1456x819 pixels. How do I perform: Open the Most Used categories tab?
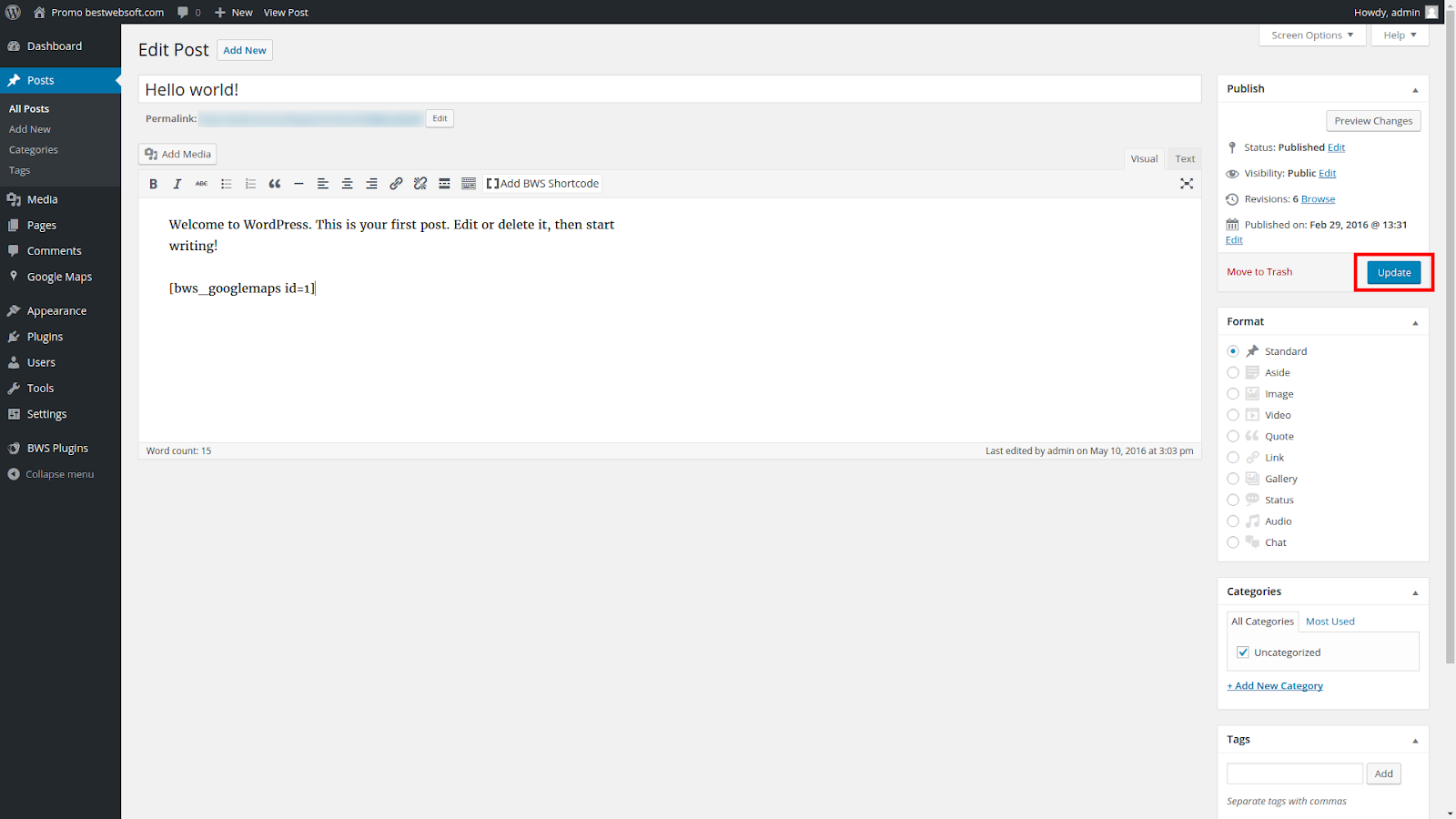click(1330, 622)
